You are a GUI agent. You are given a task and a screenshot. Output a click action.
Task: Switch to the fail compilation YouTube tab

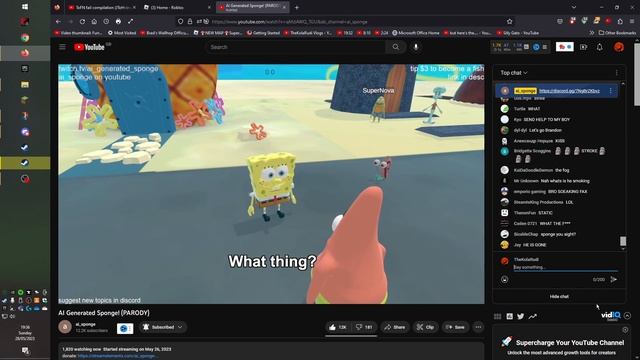coord(102,7)
